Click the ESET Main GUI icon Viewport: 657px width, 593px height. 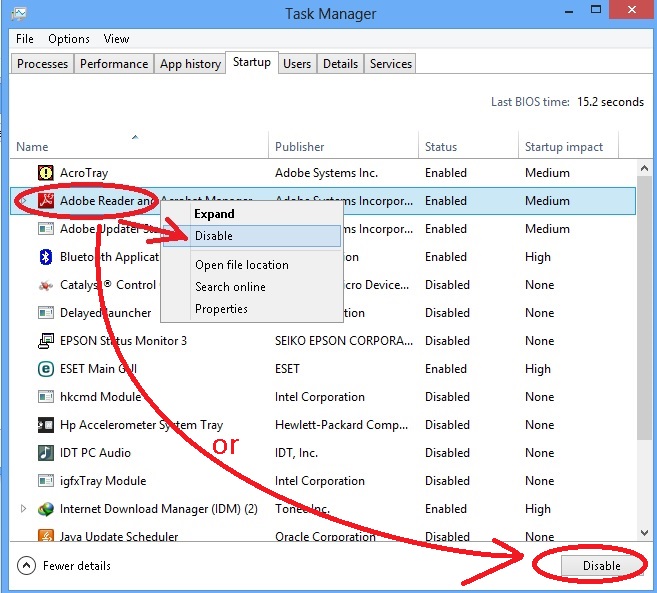(46, 369)
